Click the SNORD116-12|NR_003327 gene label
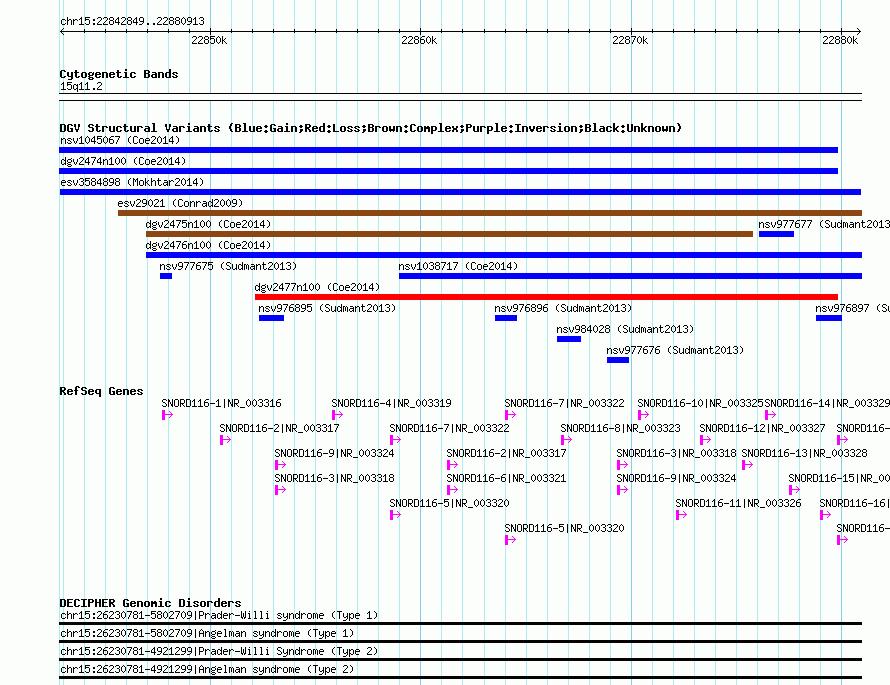Image resolution: width=890 pixels, height=685 pixels. point(762,428)
